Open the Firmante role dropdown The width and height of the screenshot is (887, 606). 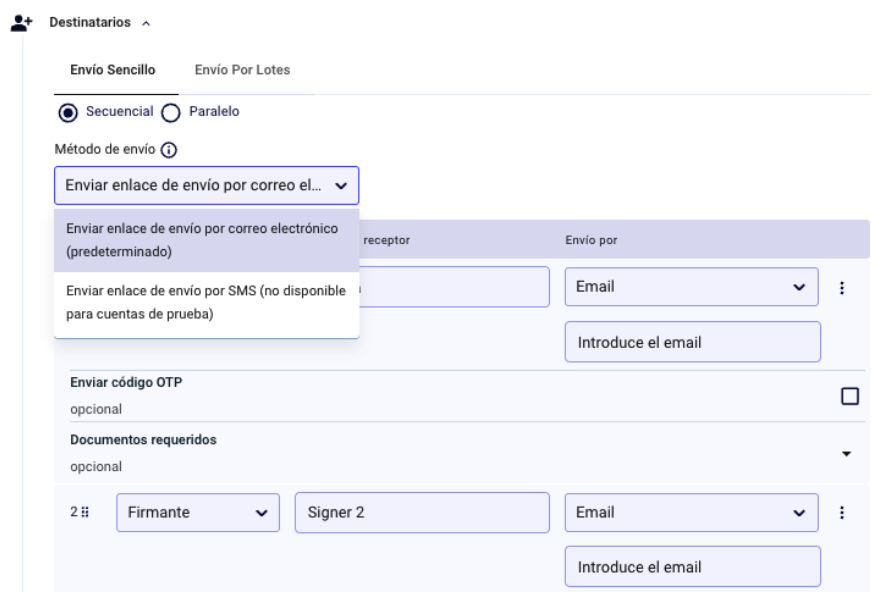pos(198,513)
